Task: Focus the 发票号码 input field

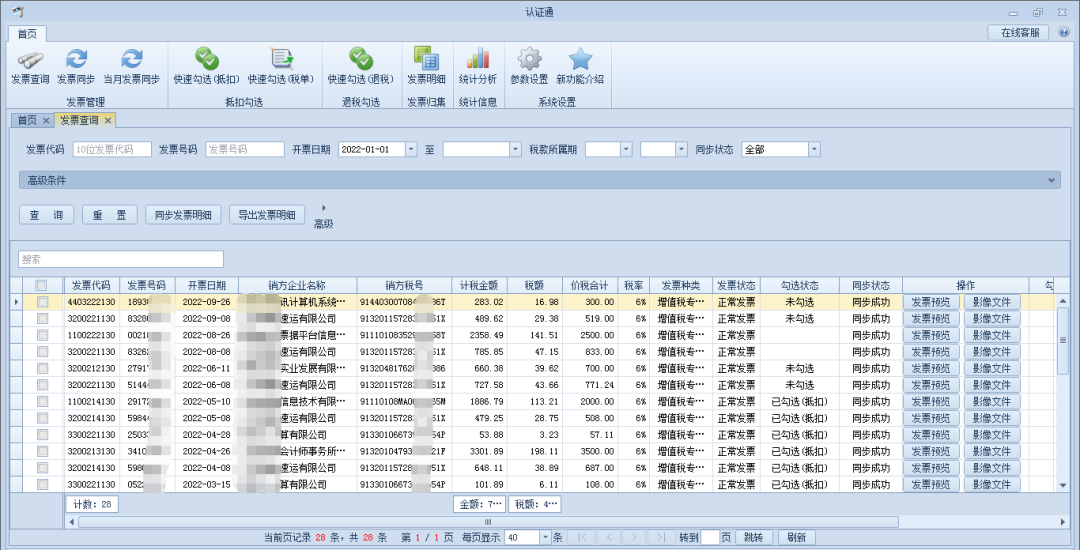Action: 245,149
